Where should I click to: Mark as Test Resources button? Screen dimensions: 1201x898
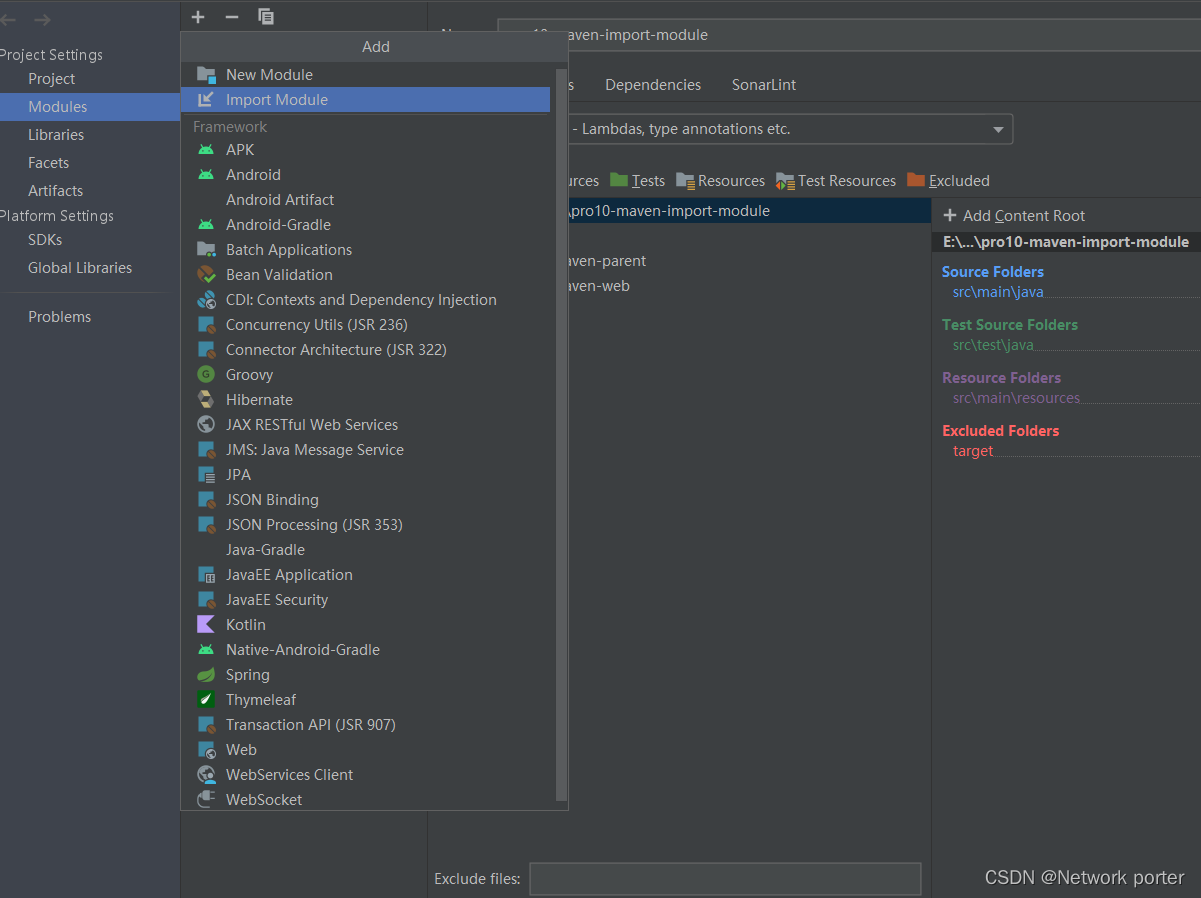point(836,181)
